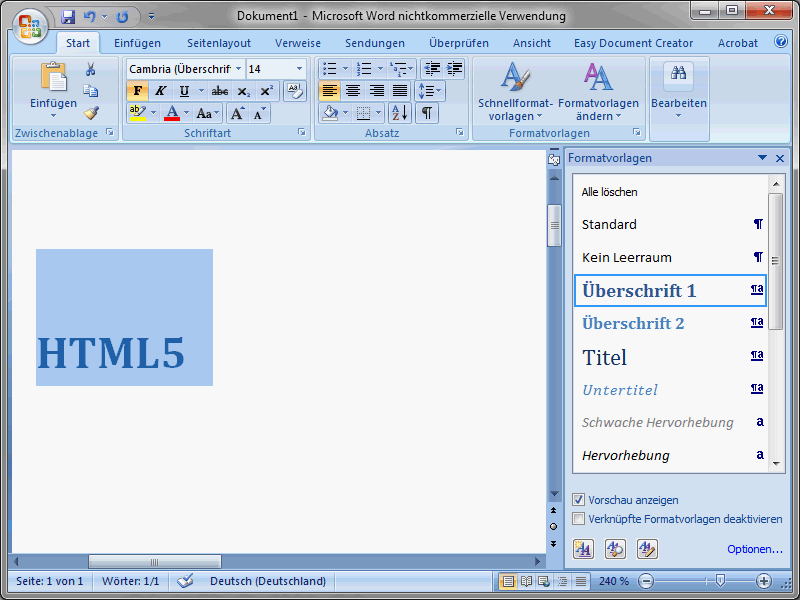Toggle left text alignment
The height and width of the screenshot is (600, 800).
point(330,91)
